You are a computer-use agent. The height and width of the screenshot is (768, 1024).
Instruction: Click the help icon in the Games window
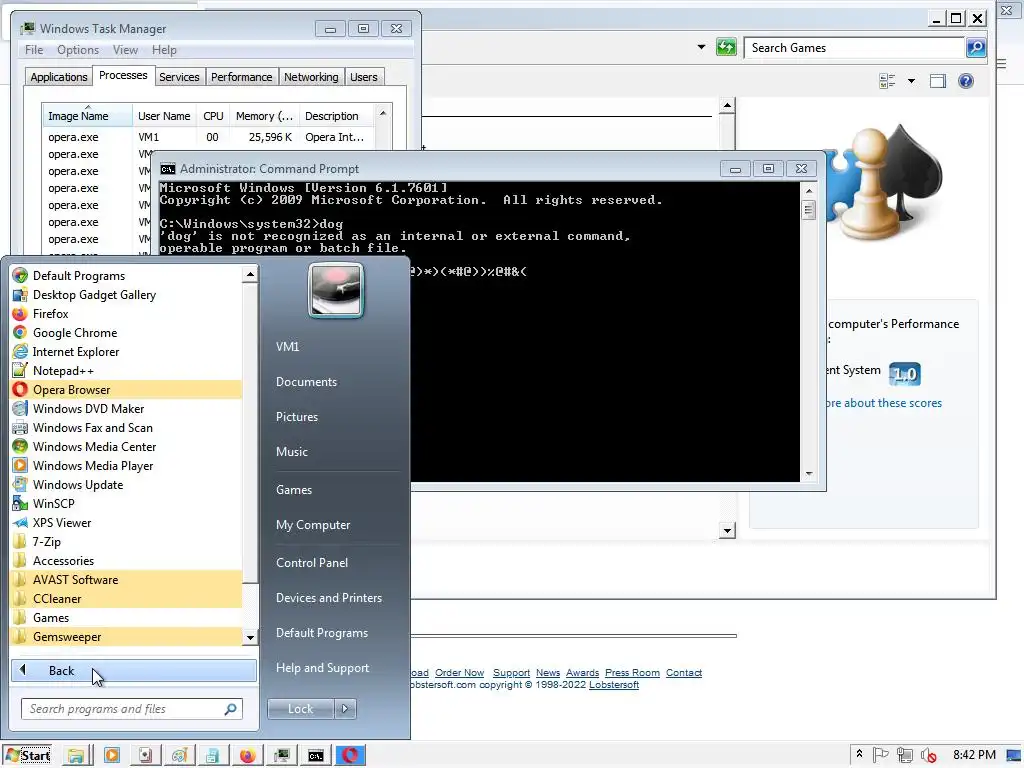pyautogui.click(x=965, y=81)
